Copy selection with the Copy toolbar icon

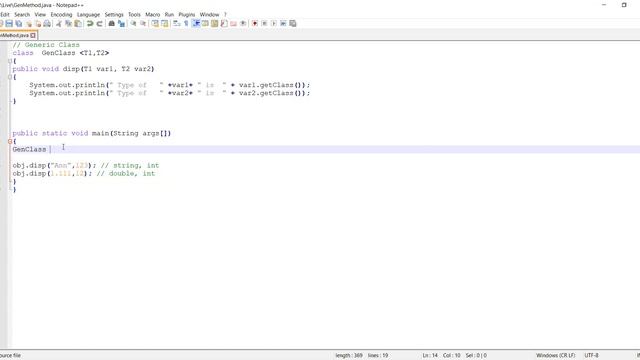(x=68, y=24)
